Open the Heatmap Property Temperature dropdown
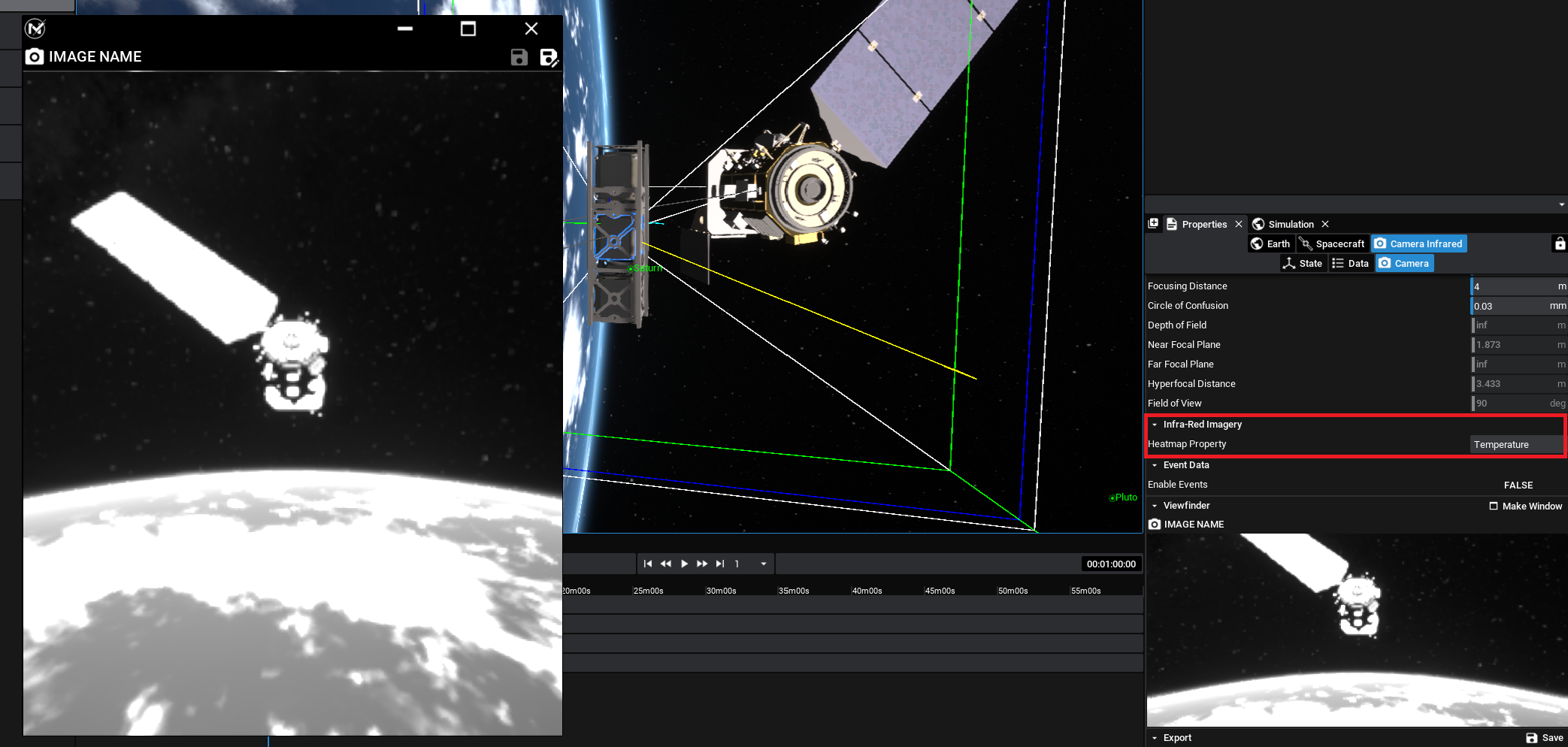The width and height of the screenshot is (1568, 747). pyautogui.click(x=1515, y=445)
